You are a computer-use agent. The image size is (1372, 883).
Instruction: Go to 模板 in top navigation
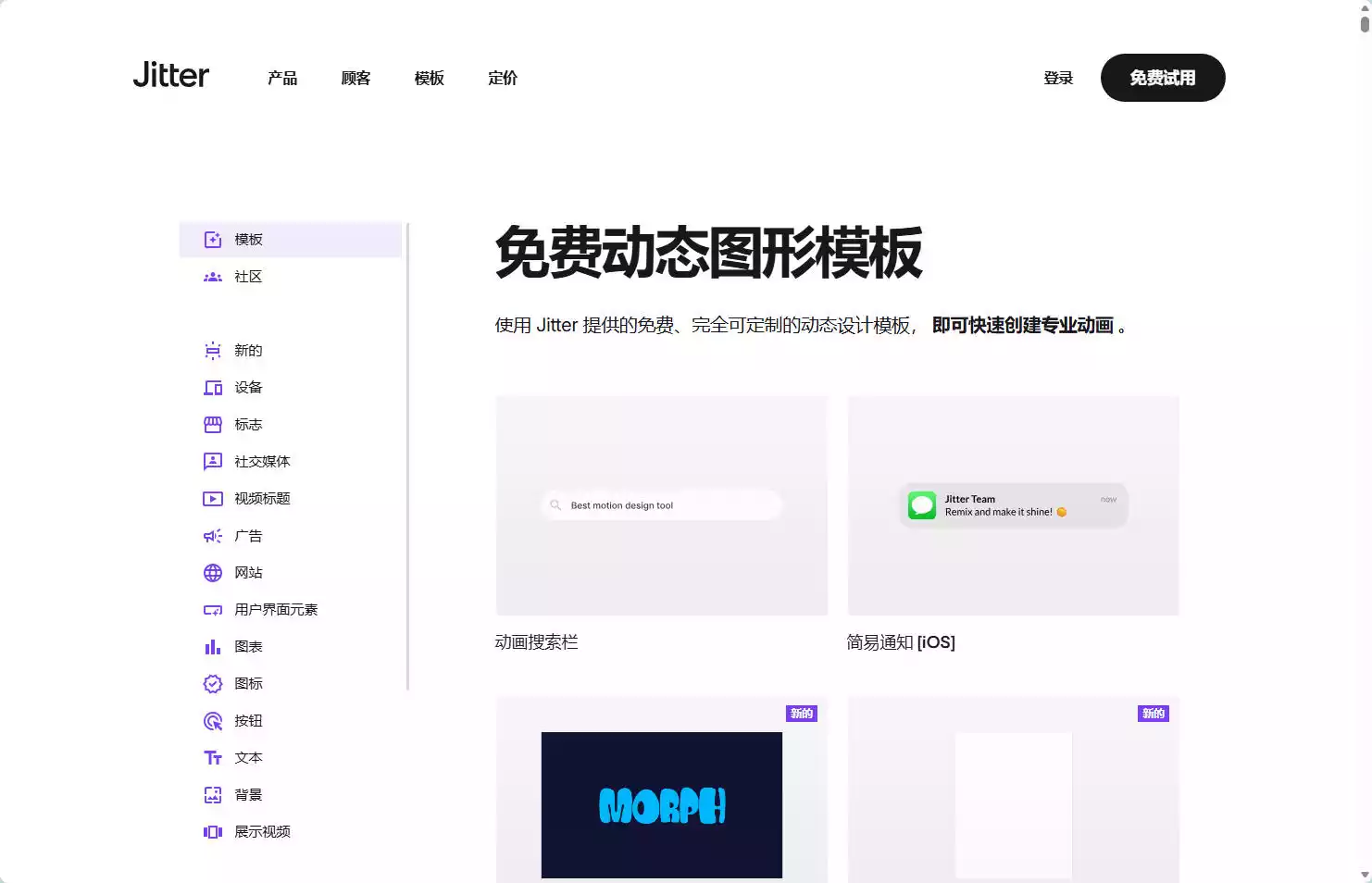click(430, 78)
